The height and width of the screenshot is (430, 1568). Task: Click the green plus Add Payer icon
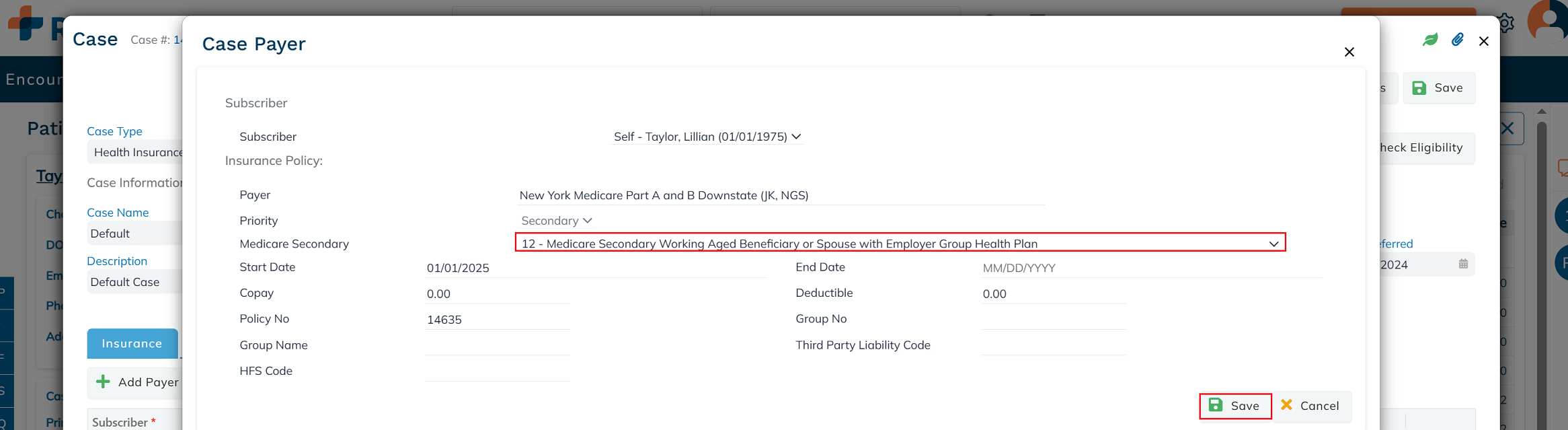(103, 382)
